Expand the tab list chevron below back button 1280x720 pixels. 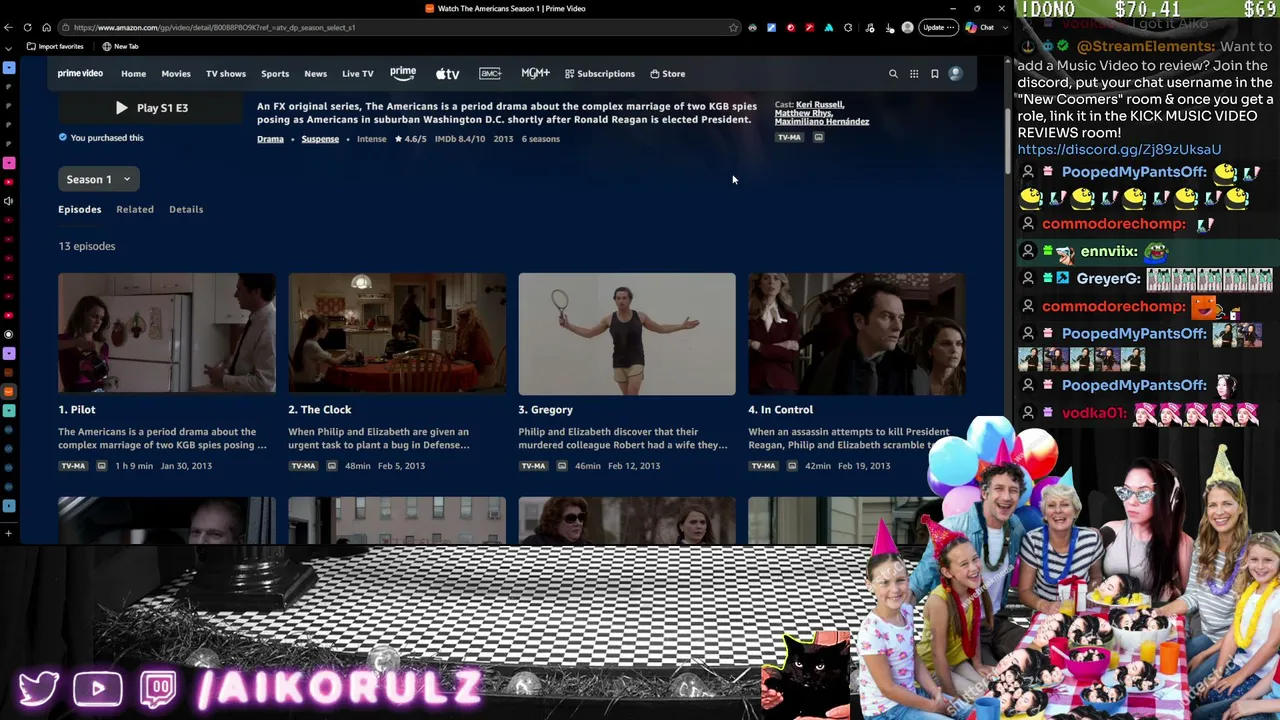pos(9,47)
